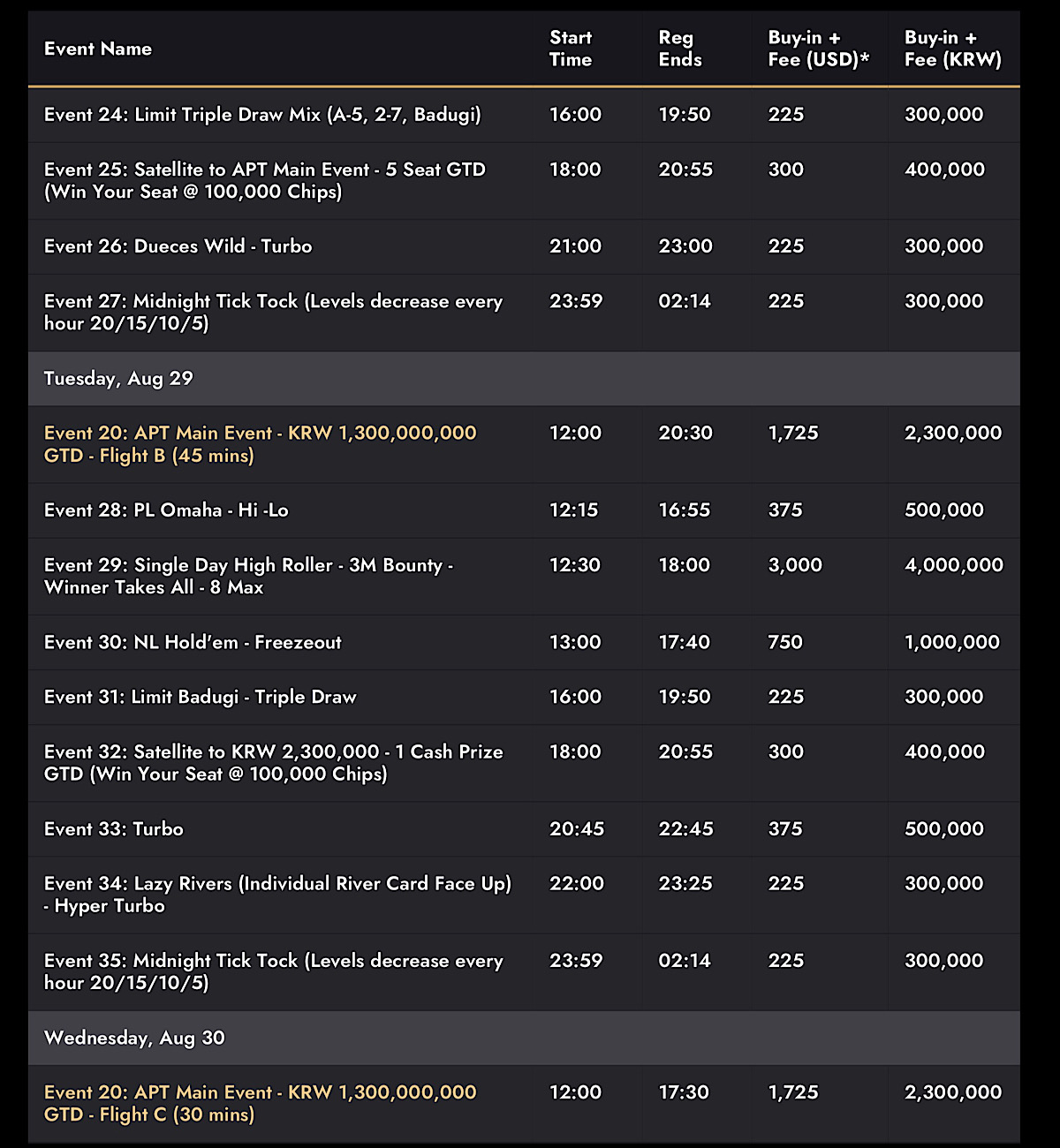1060x1148 pixels.
Task: Open Event 26 Dueces Wild Turbo row
Action: [524, 246]
